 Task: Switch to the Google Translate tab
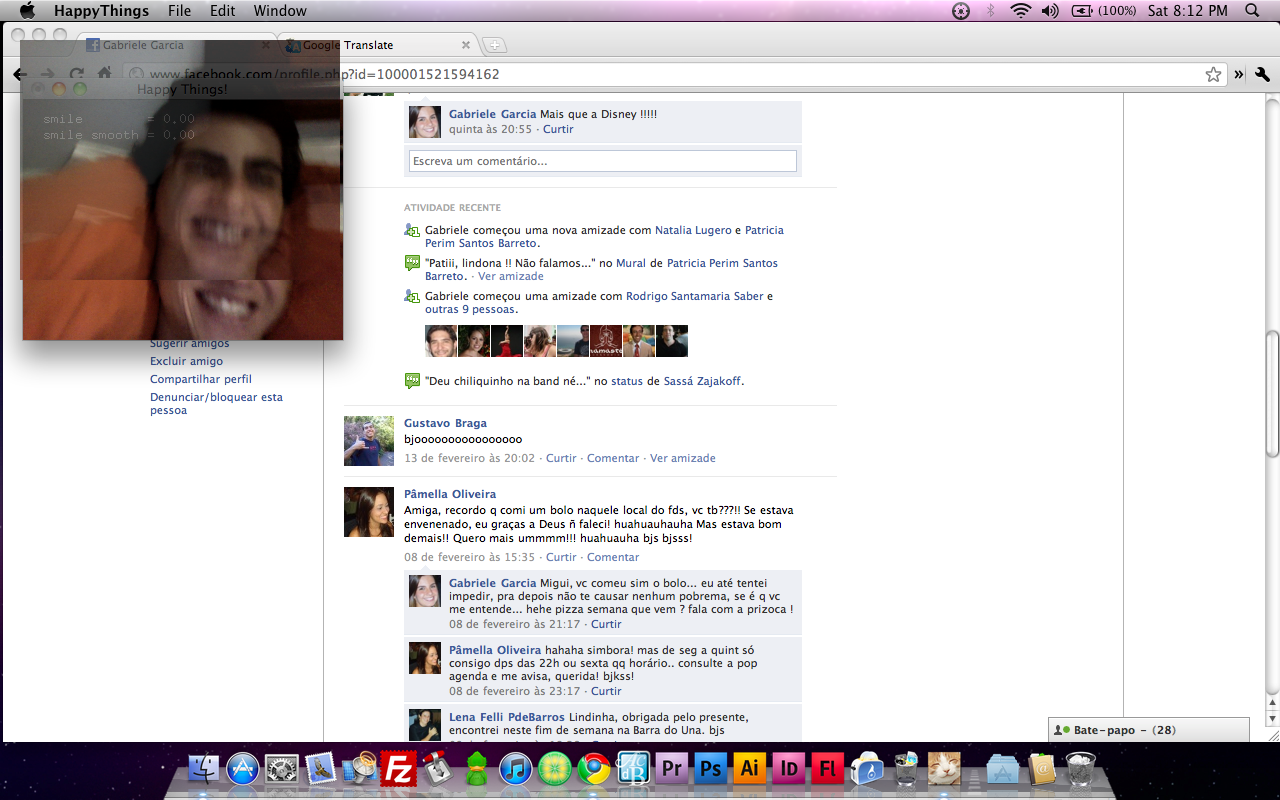coord(375,45)
